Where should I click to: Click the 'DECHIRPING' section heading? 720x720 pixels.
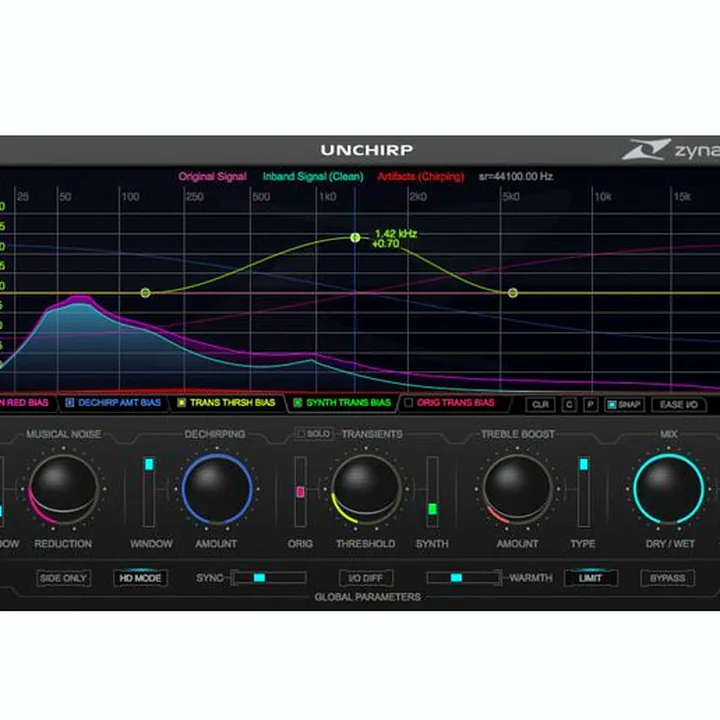(x=214, y=434)
